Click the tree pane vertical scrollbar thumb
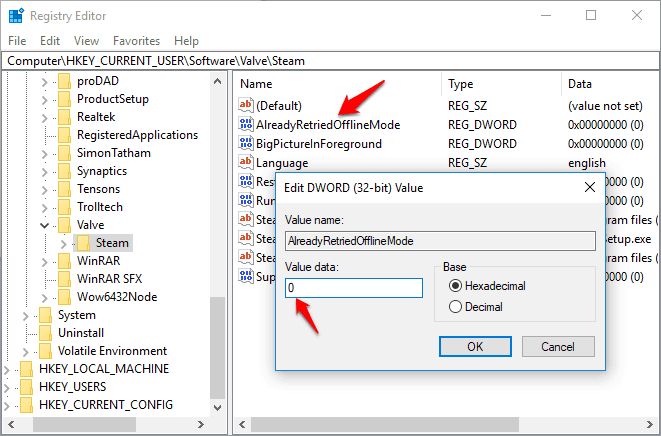Screen dimensions: 661x436 tap(218, 348)
